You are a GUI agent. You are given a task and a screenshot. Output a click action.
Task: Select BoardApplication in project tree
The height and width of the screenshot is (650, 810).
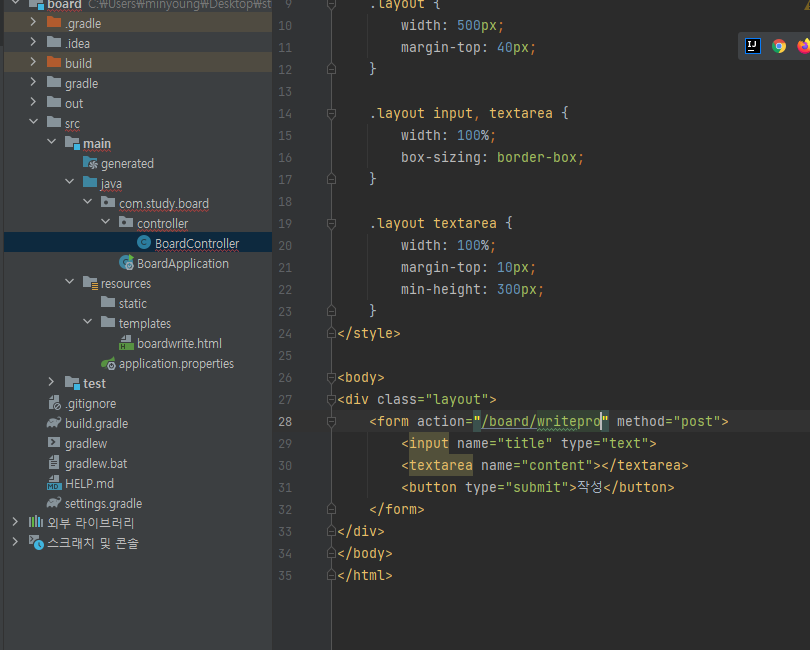(183, 264)
